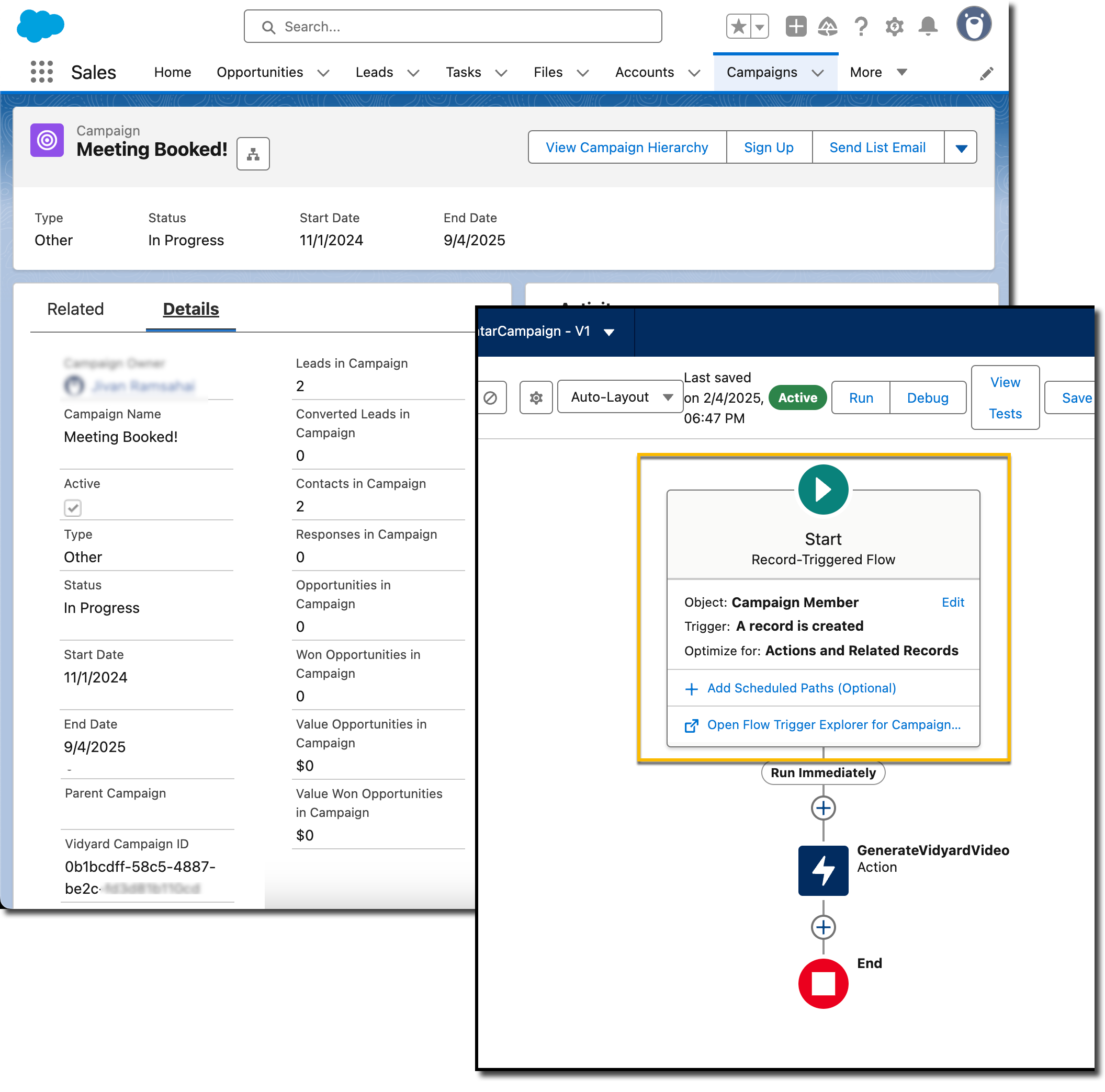Viewport: 1105px width, 1092px height.
Task: Click the Start element play icon
Action: coord(822,490)
